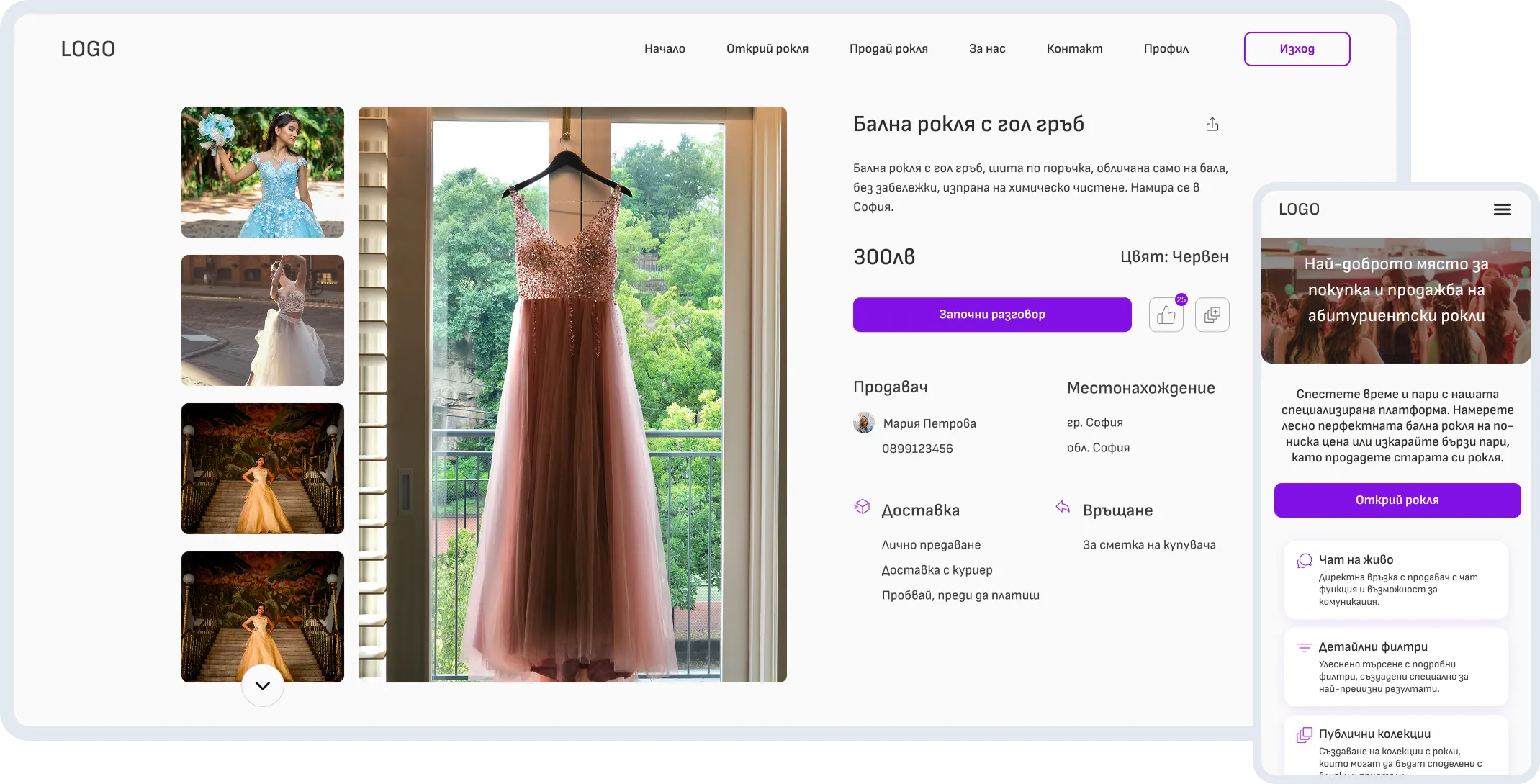Click the Детайлни филтри card heading

coord(1373,647)
